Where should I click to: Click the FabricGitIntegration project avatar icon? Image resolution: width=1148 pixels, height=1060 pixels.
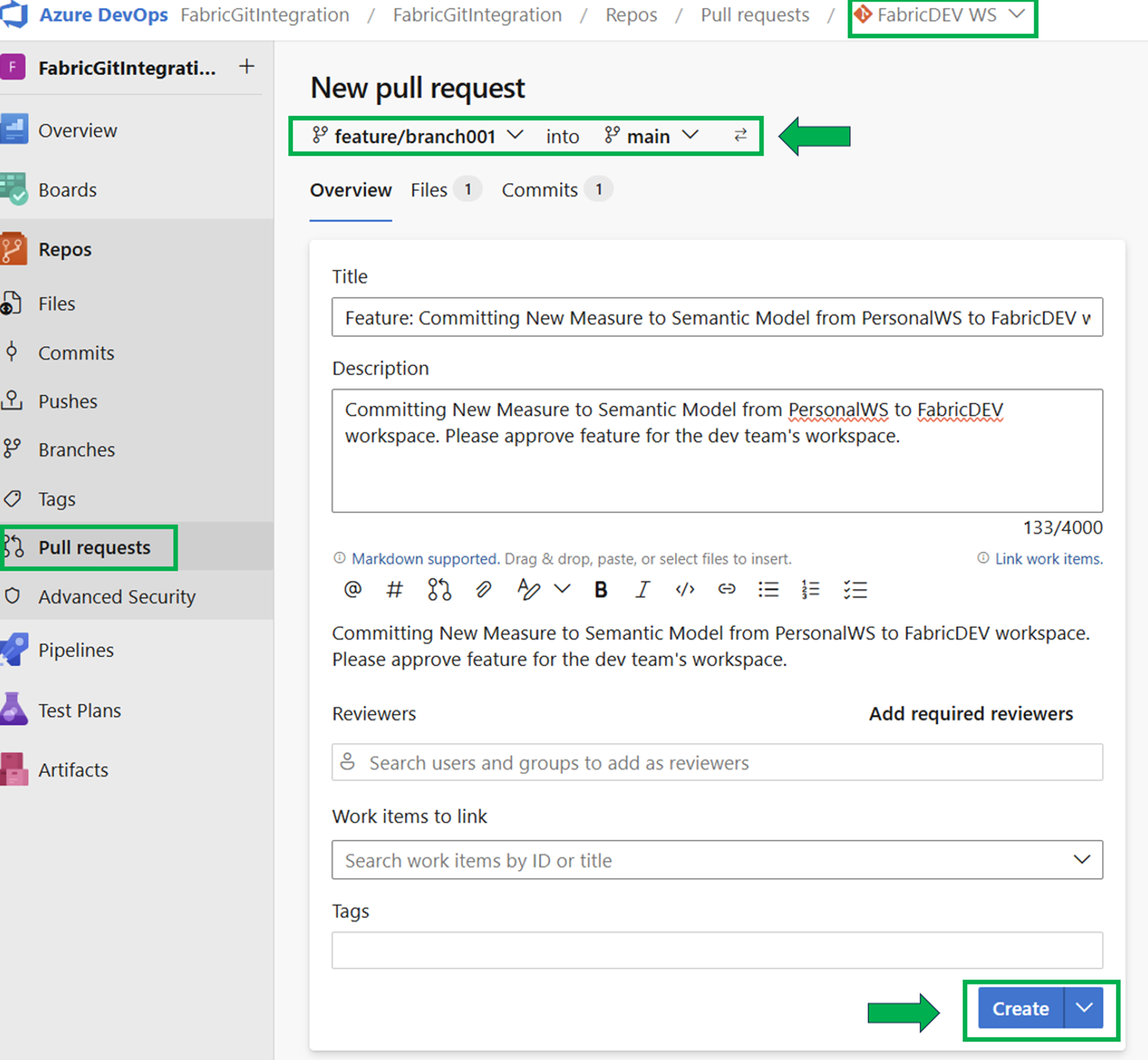click(13, 67)
